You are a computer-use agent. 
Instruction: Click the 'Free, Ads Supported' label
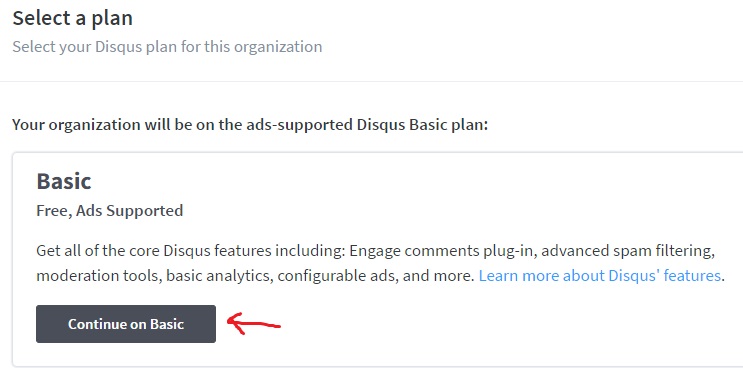(109, 210)
